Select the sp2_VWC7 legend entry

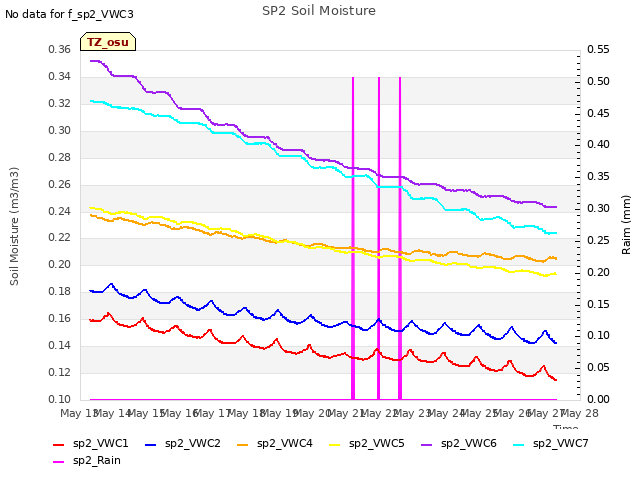(551, 444)
